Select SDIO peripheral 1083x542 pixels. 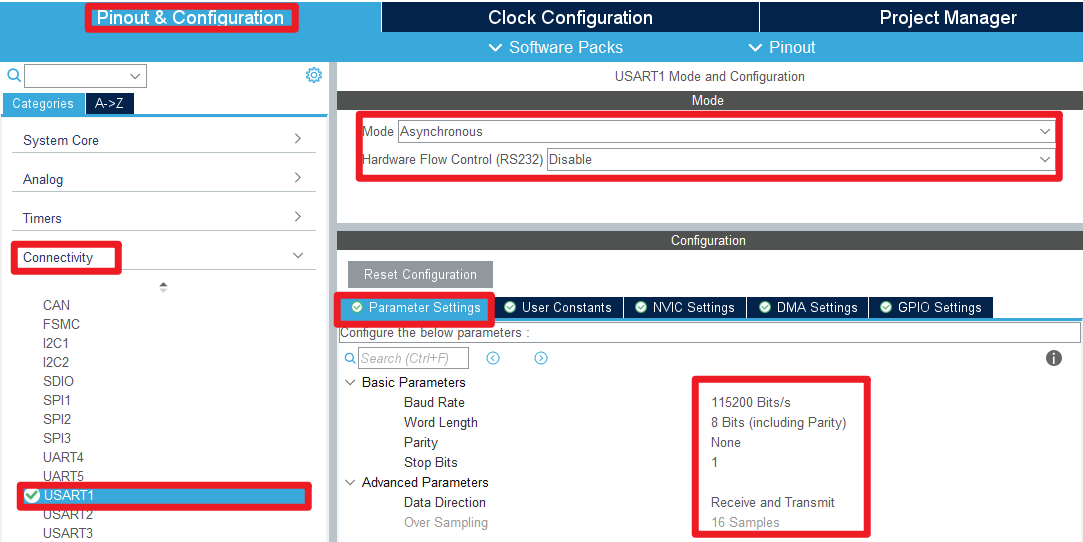coord(58,381)
